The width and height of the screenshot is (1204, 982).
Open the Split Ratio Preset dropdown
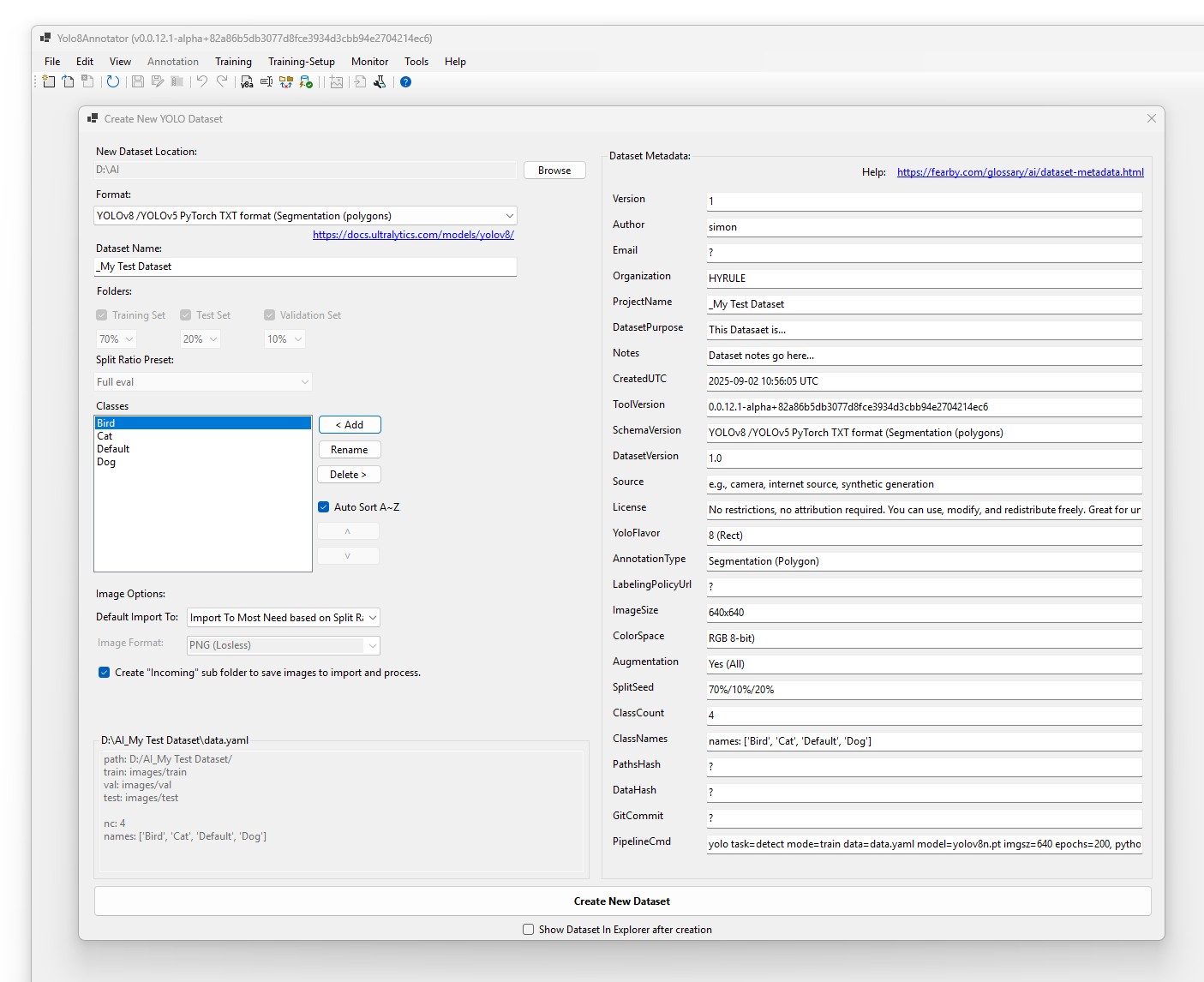(305, 381)
